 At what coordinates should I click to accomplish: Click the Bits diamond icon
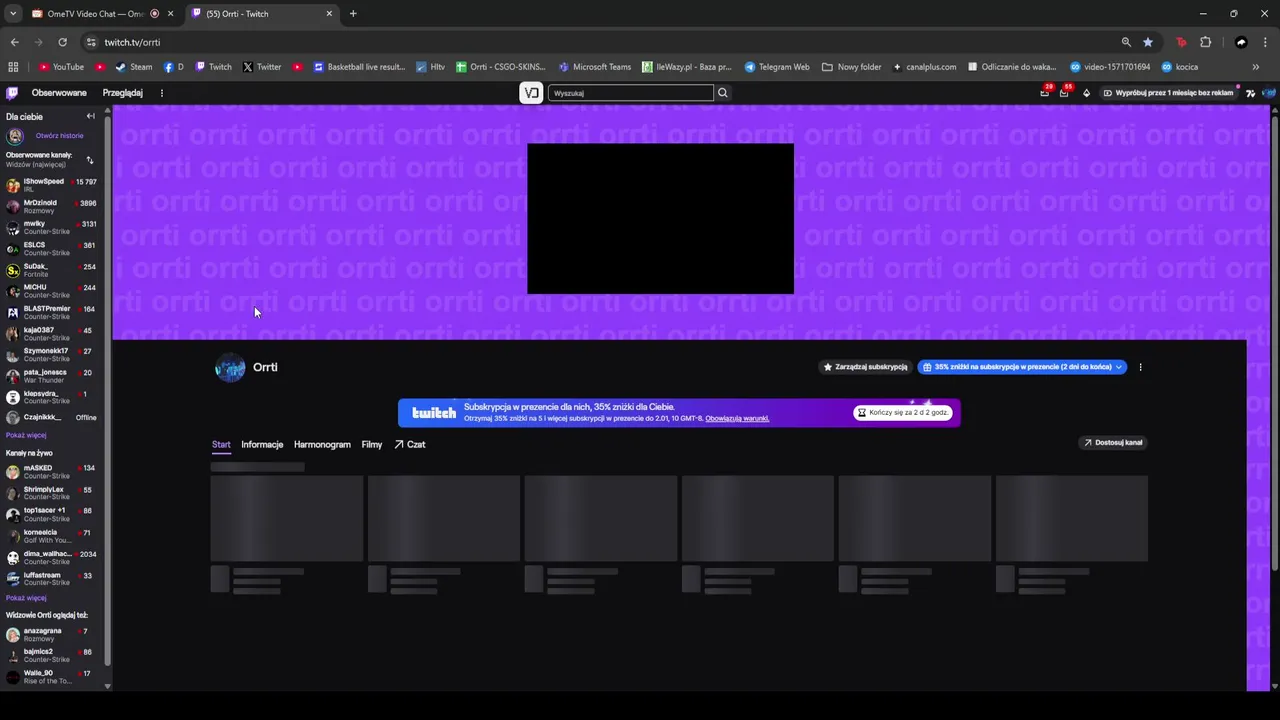(1086, 93)
